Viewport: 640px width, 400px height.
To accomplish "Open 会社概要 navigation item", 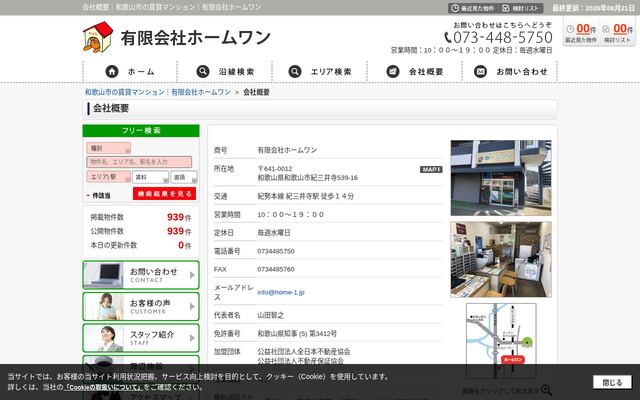I will point(415,71).
